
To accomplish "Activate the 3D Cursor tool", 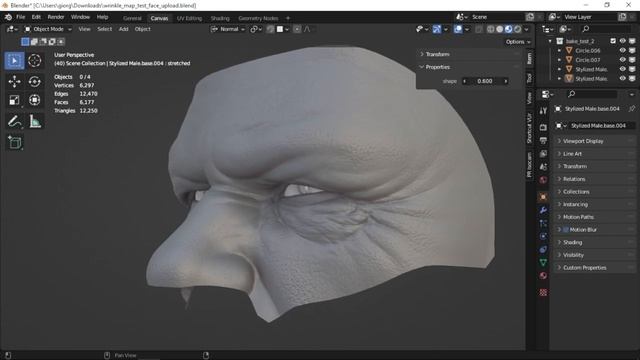I will click(34, 61).
